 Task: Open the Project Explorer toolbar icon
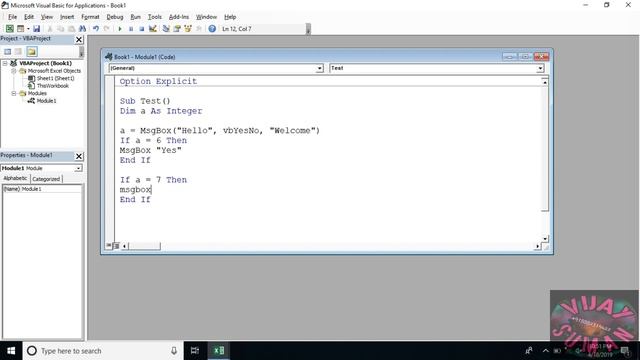(166, 29)
